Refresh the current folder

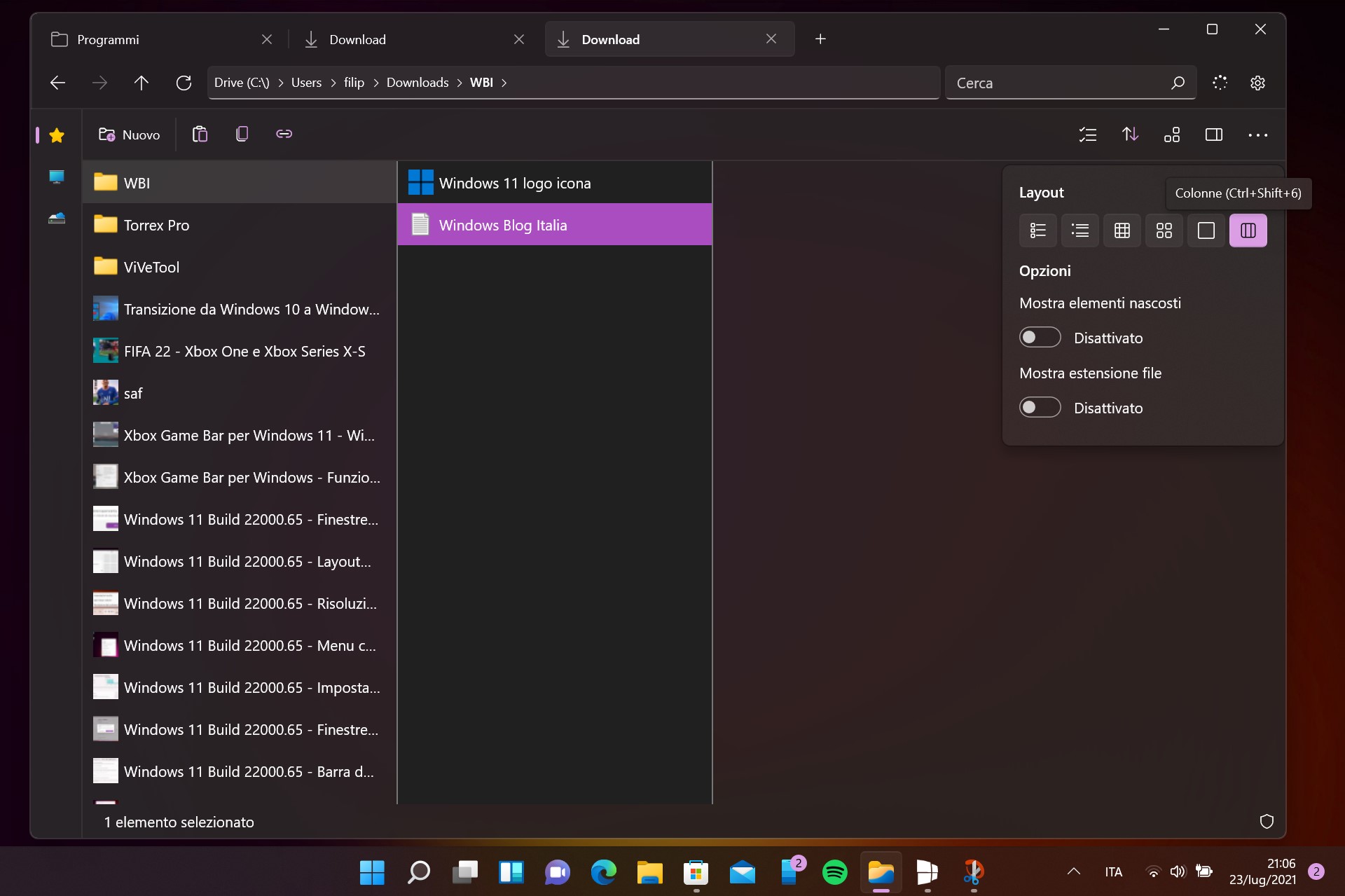point(184,83)
